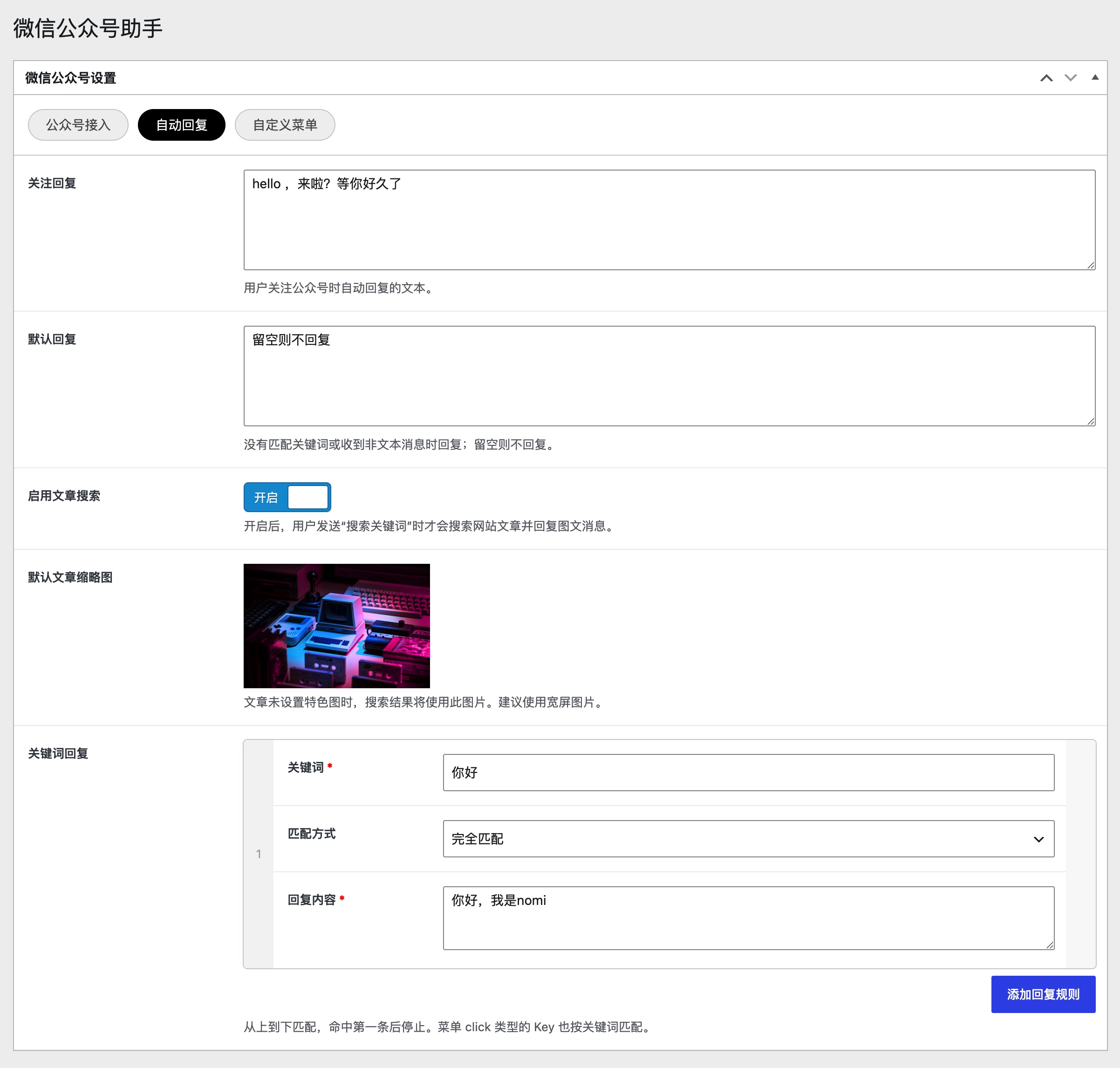Click the resize grip of the 回复内容 text area
The width and height of the screenshot is (1120, 1068).
1050,945
